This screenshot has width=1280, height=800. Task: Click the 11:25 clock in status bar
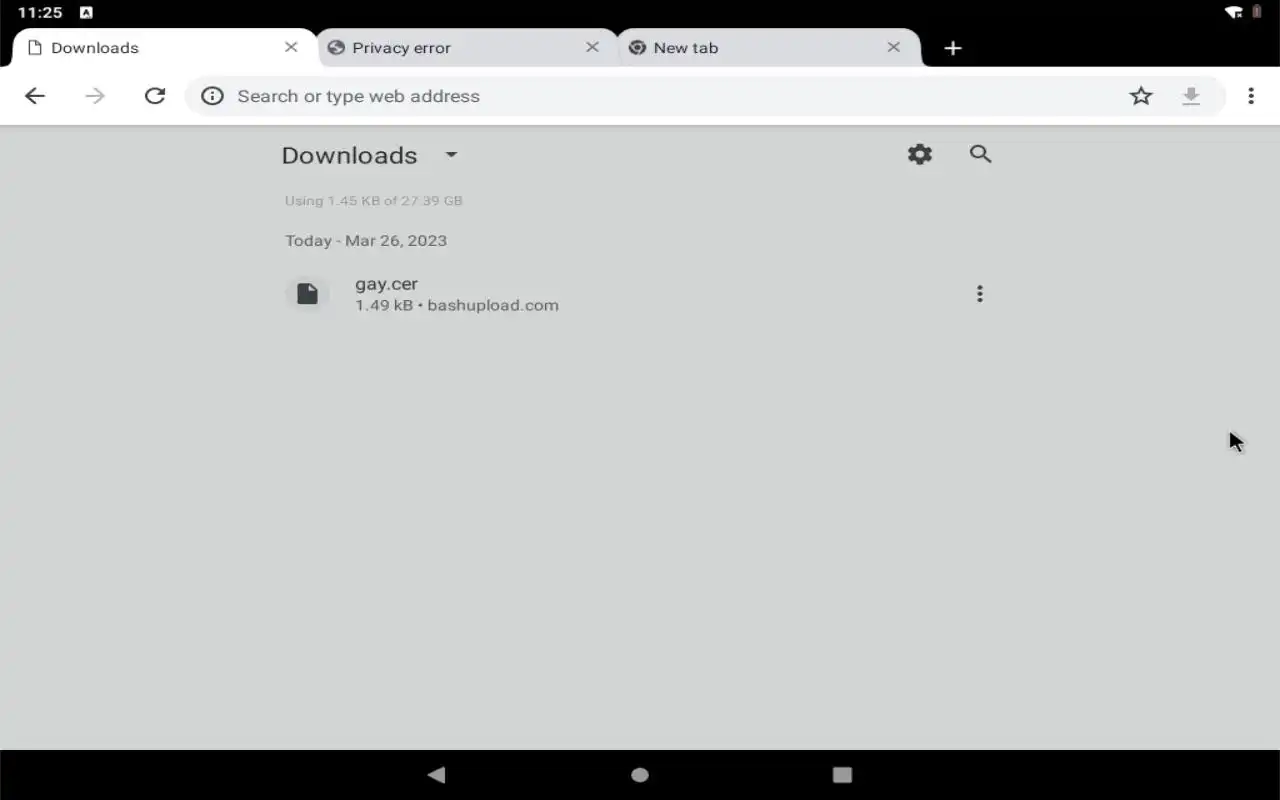point(40,12)
